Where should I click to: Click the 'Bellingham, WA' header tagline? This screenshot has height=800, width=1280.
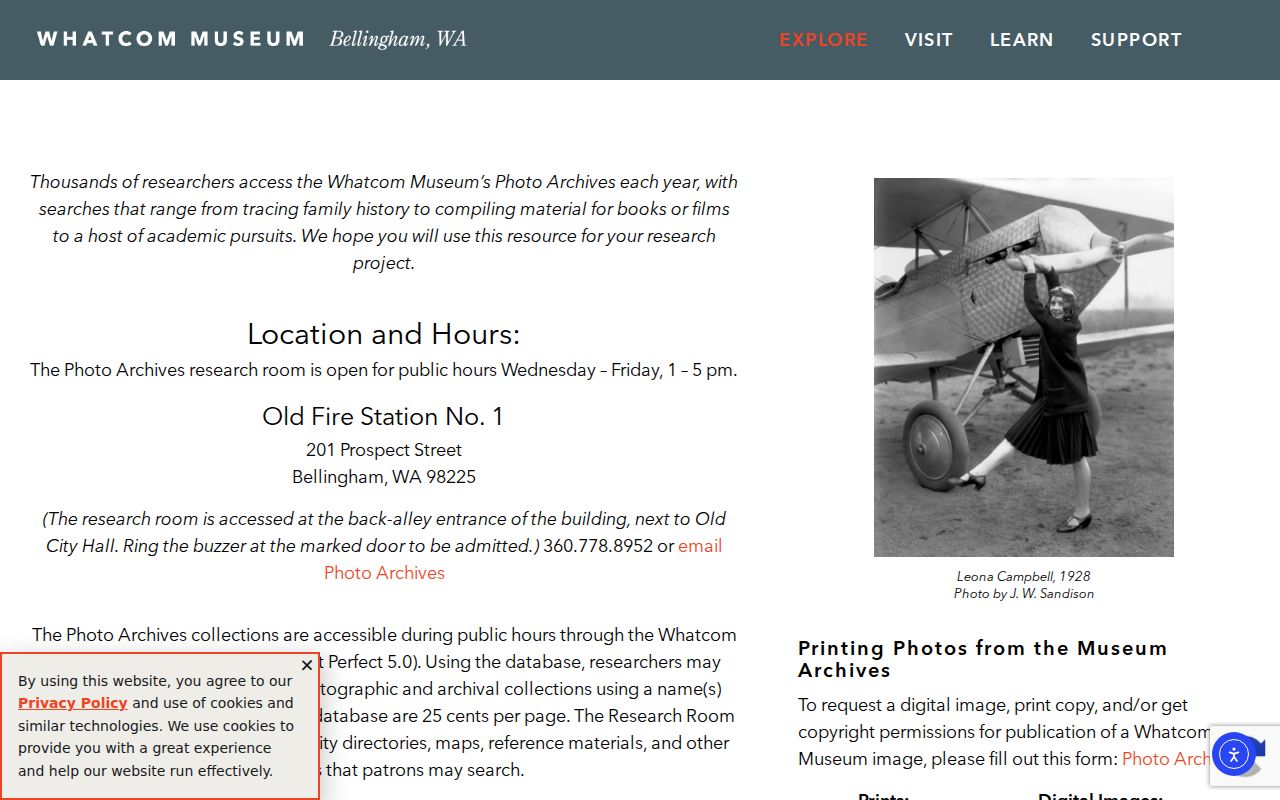[x=398, y=39]
